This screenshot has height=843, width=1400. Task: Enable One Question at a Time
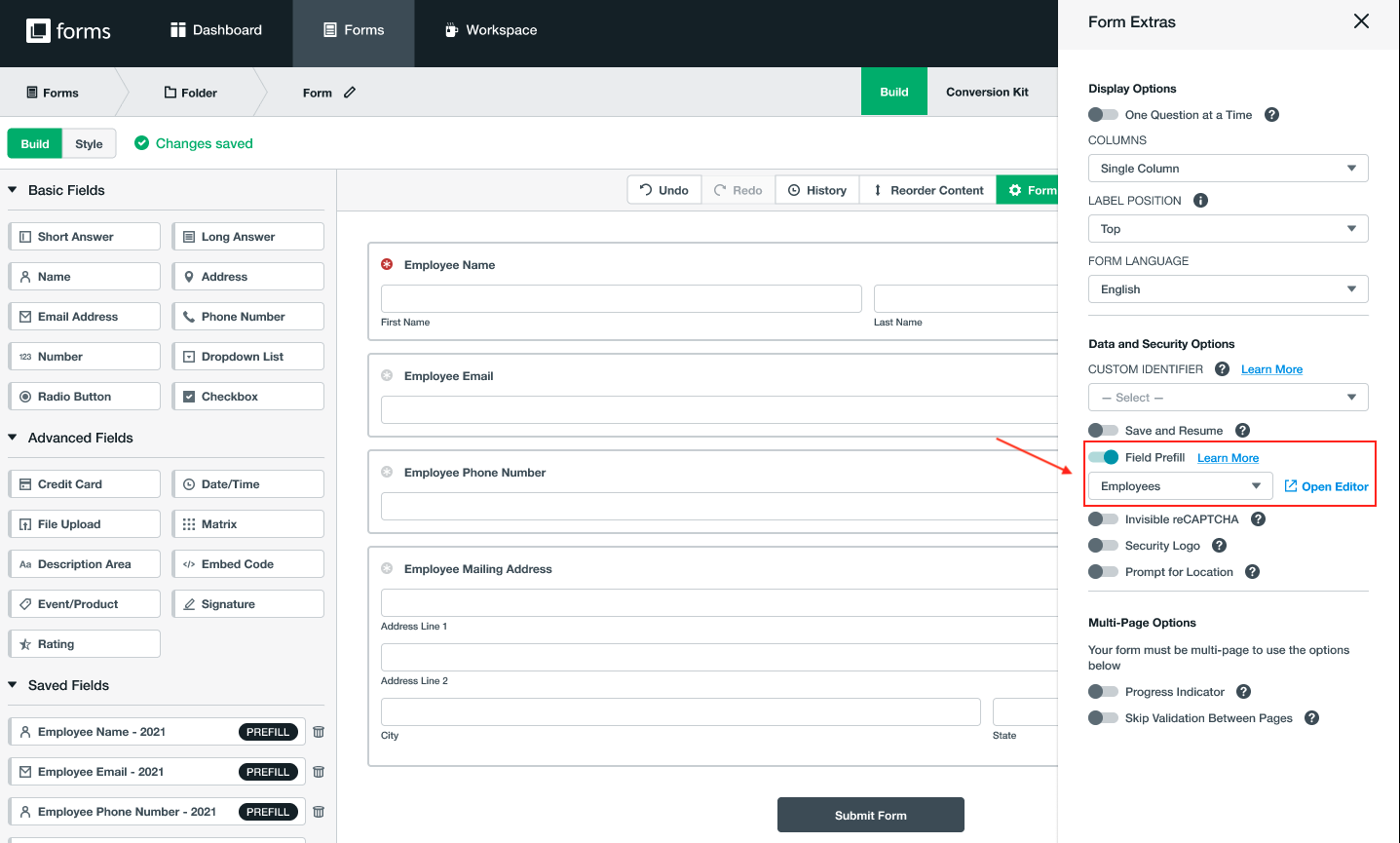click(x=1104, y=115)
